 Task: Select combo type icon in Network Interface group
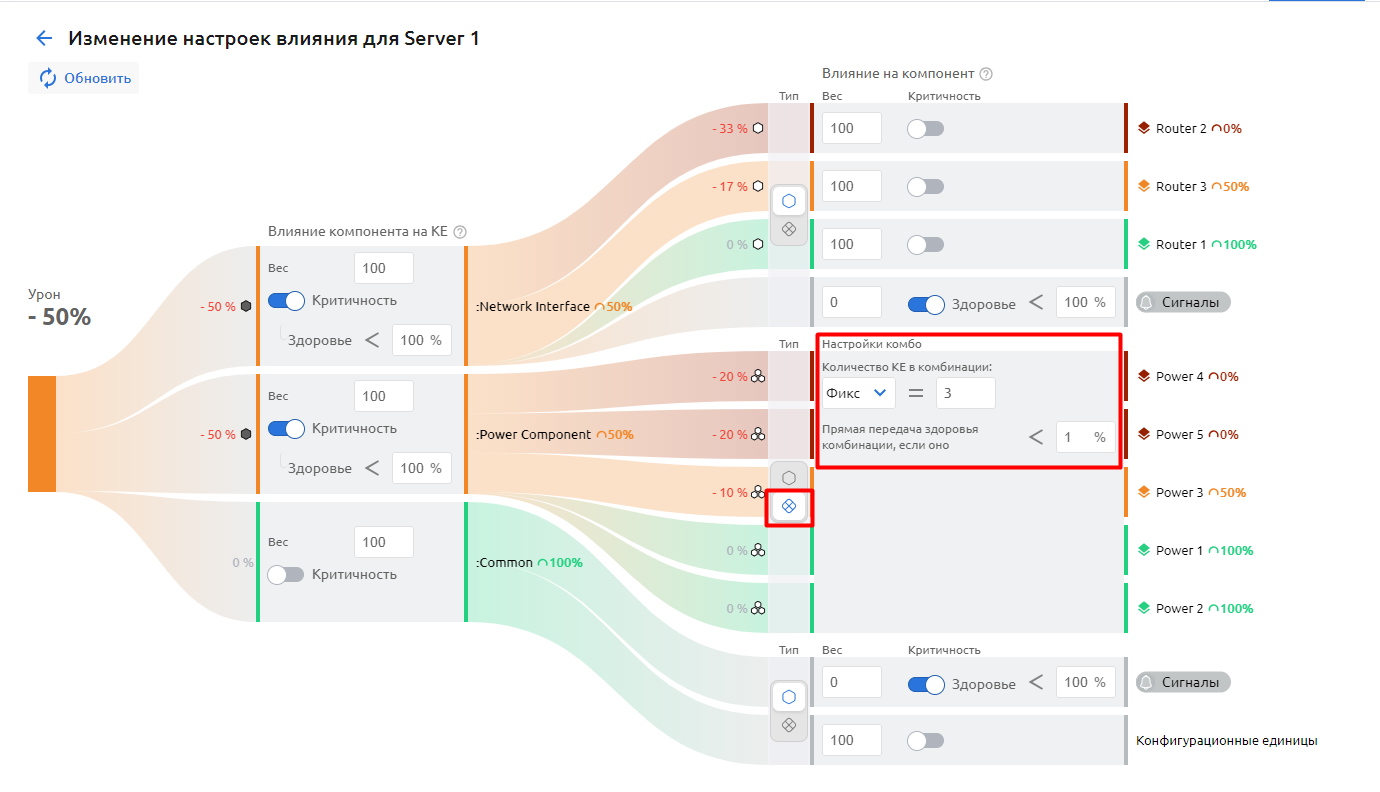pos(788,229)
